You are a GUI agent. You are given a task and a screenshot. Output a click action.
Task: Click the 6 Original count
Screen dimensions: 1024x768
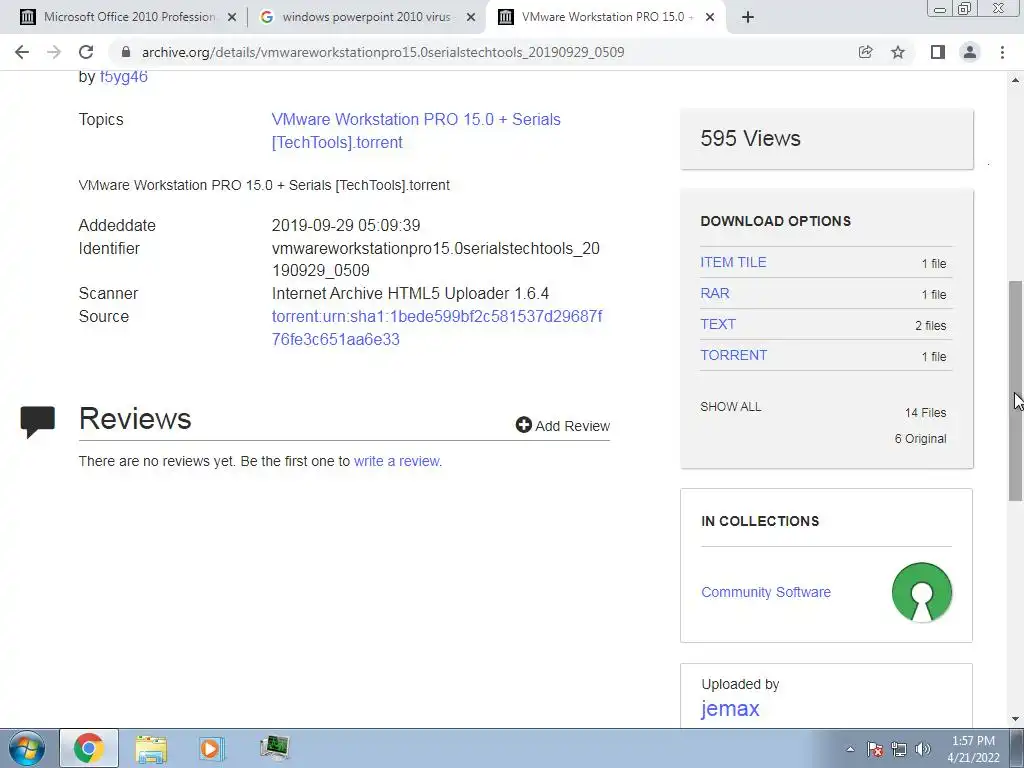(920, 439)
